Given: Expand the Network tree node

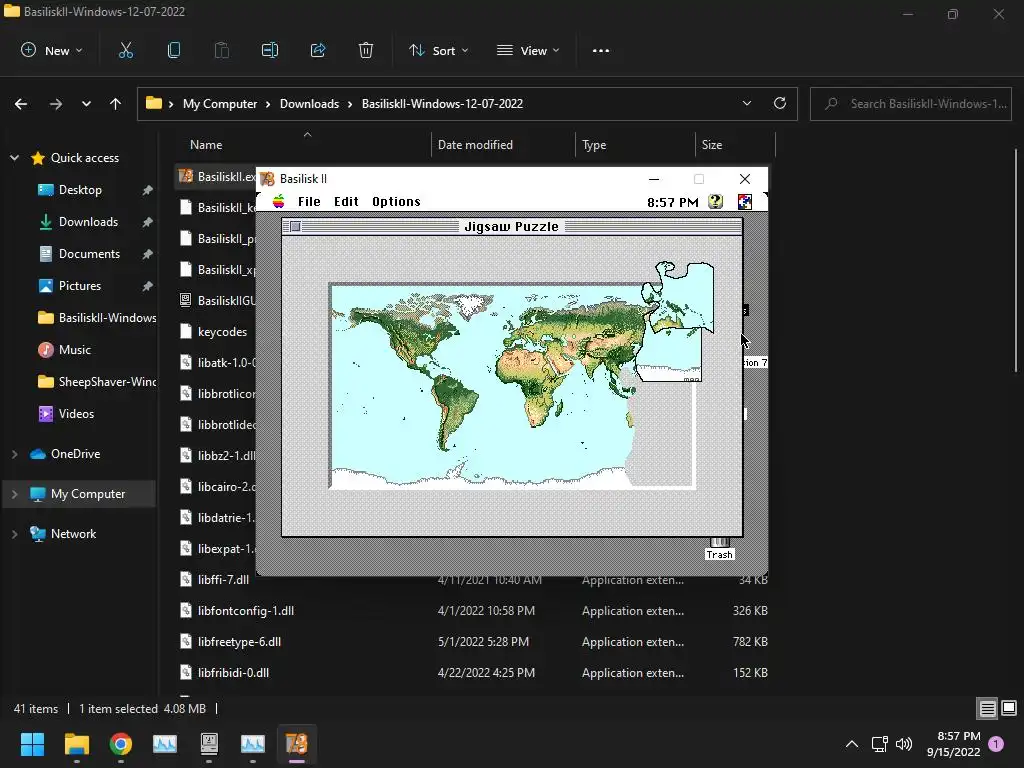Looking at the screenshot, I should (x=14, y=534).
